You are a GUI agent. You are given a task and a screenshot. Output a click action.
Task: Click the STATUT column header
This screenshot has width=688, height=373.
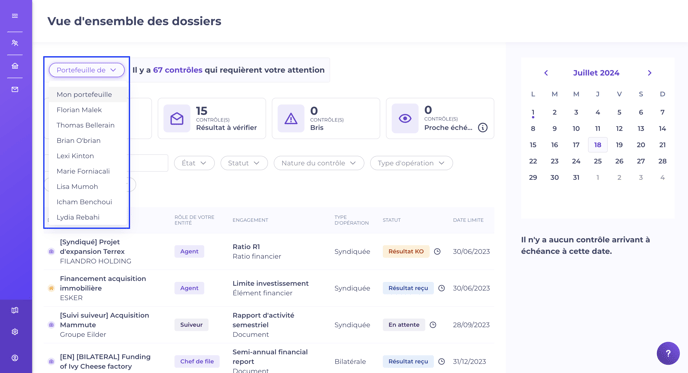pyautogui.click(x=391, y=220)
